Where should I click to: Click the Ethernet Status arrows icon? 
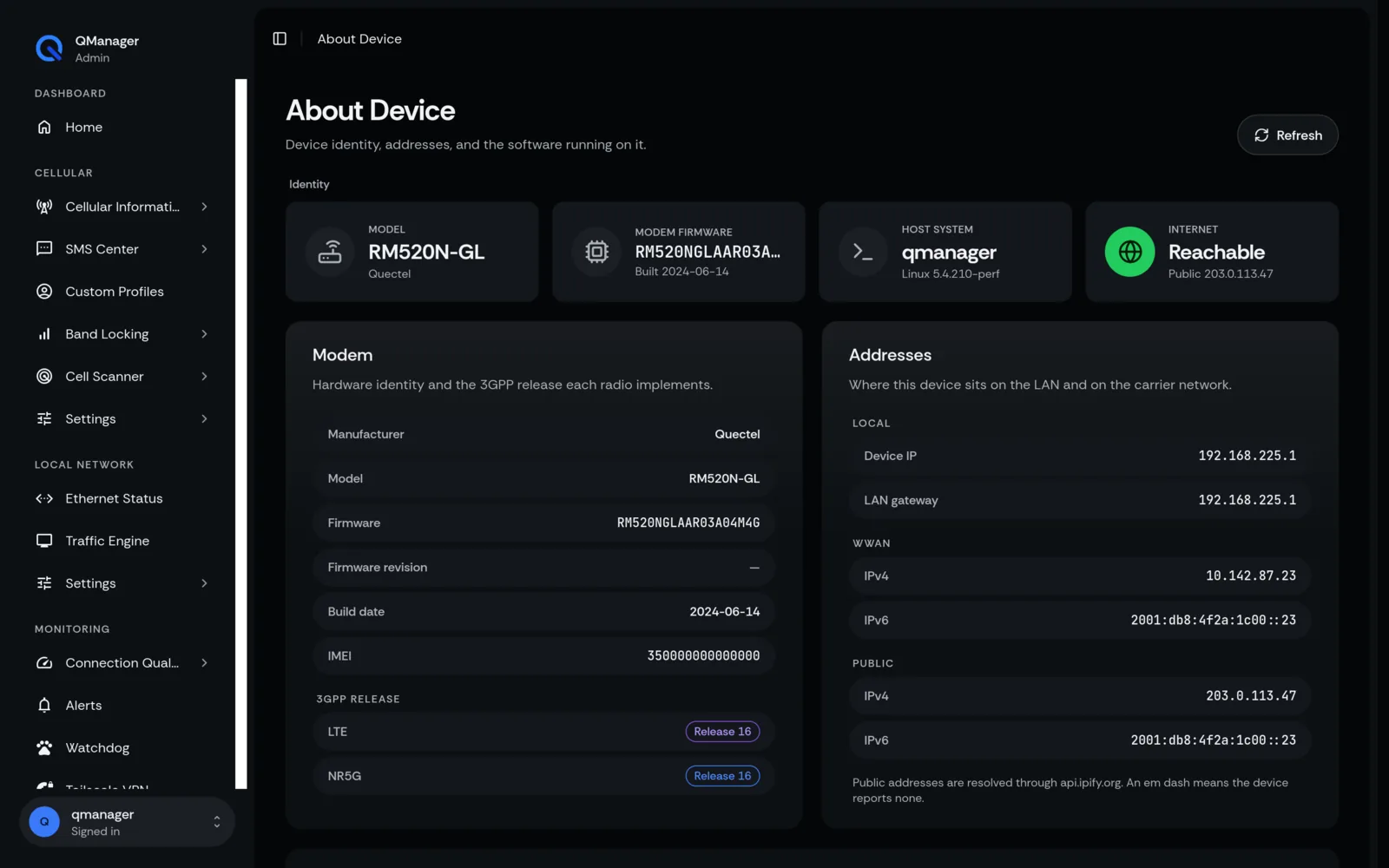click(44, 498)
